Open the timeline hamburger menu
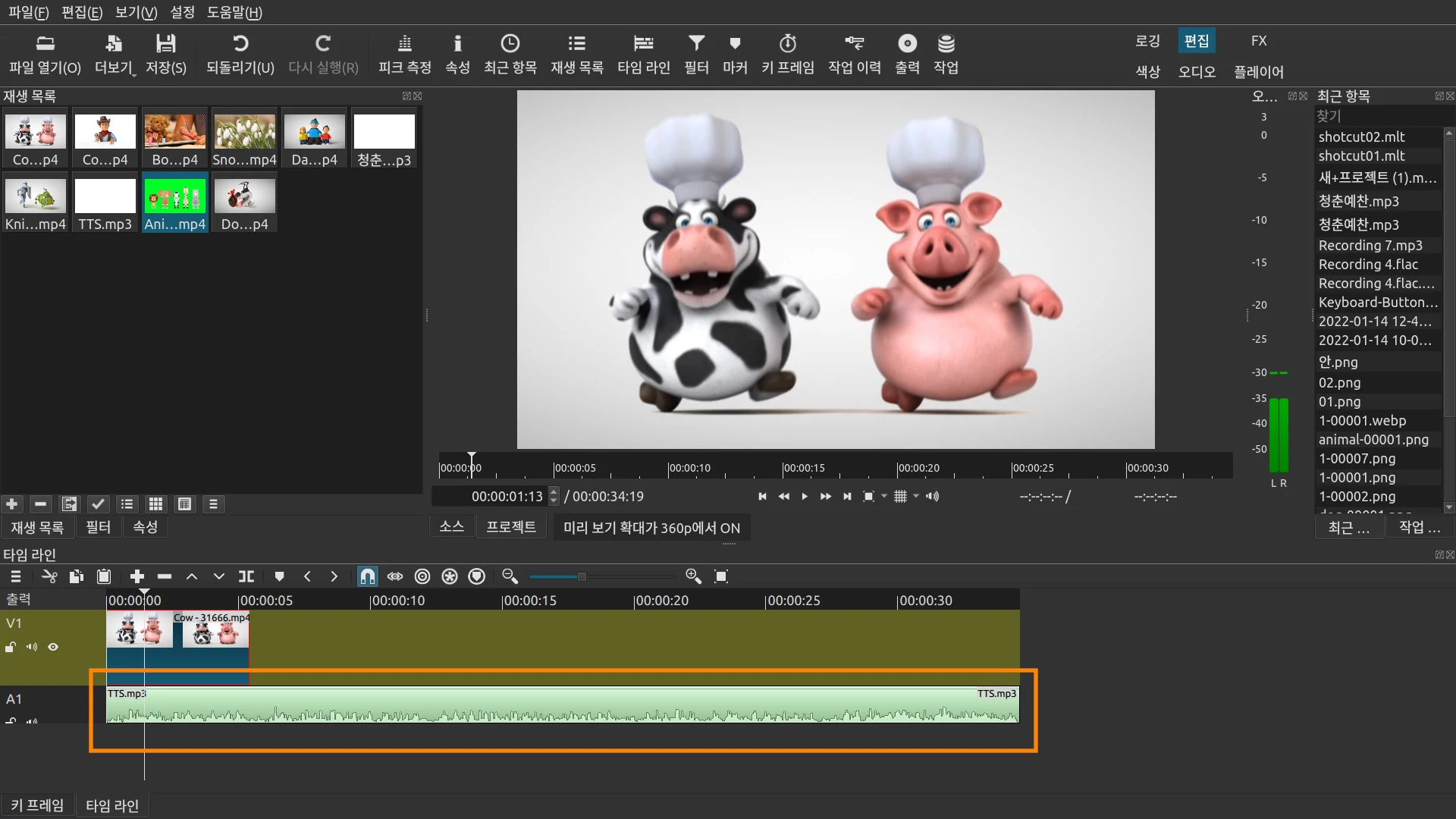 [15, 576]
